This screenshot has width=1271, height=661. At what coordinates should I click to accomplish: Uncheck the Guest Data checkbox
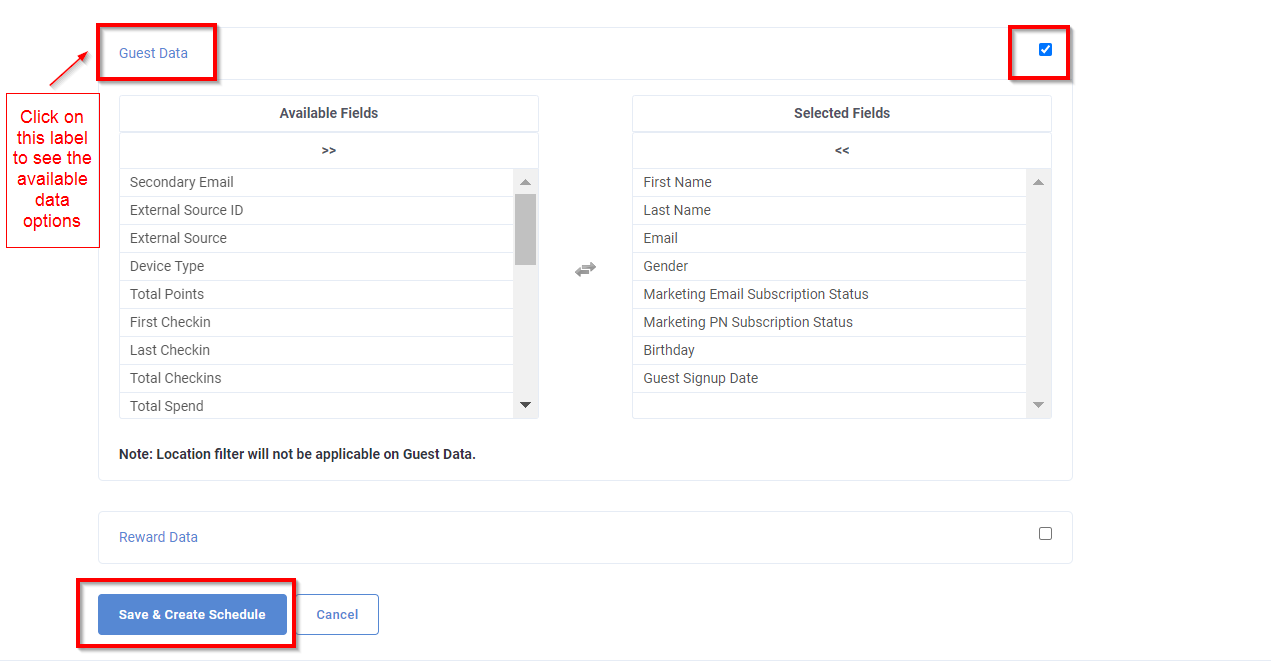click(x=1043, y=48)
